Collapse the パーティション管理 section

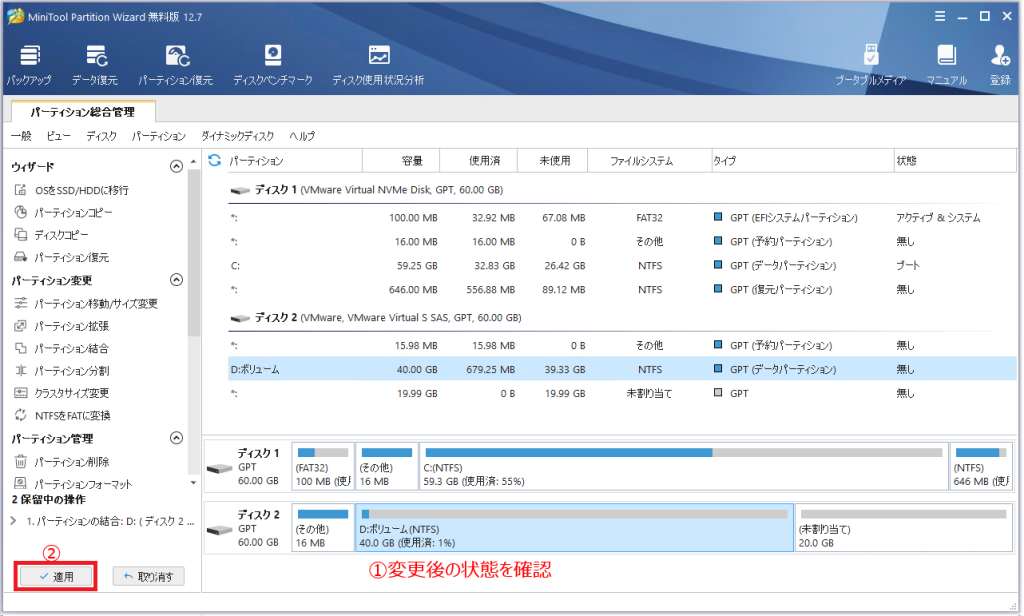(176, 438)
